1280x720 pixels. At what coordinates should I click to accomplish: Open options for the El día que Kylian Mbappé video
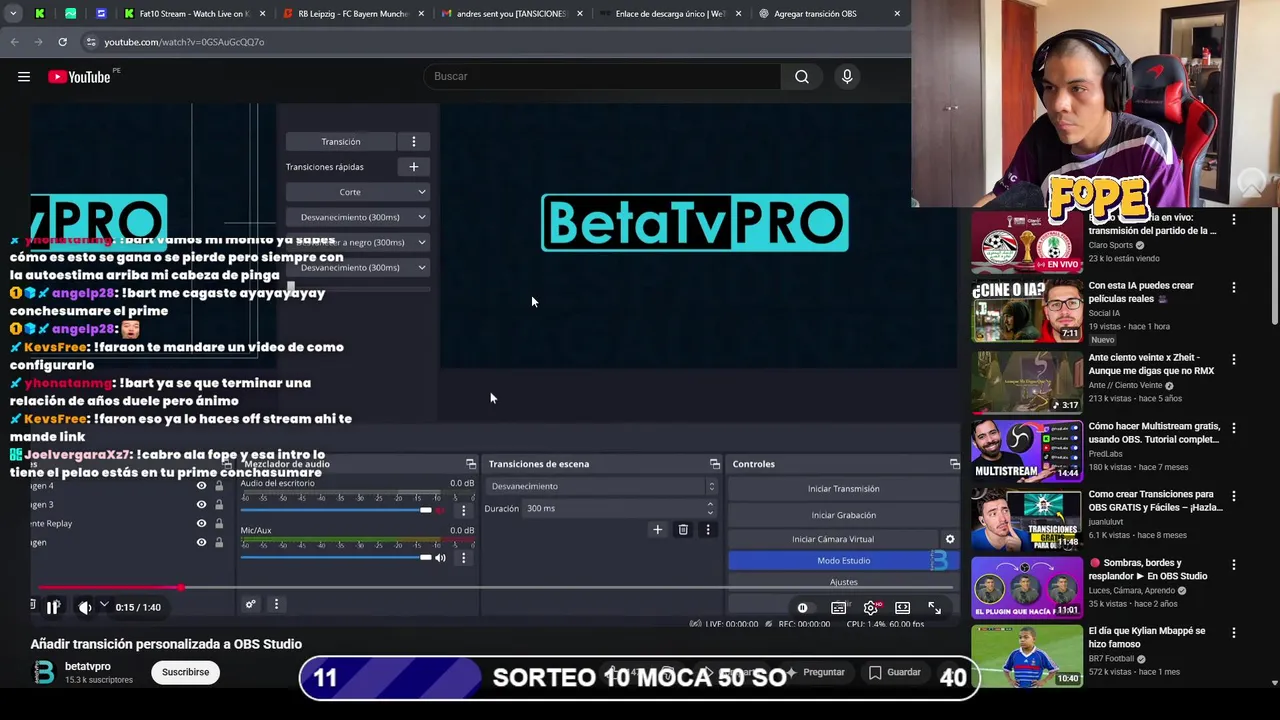[x=1233, y=634]
